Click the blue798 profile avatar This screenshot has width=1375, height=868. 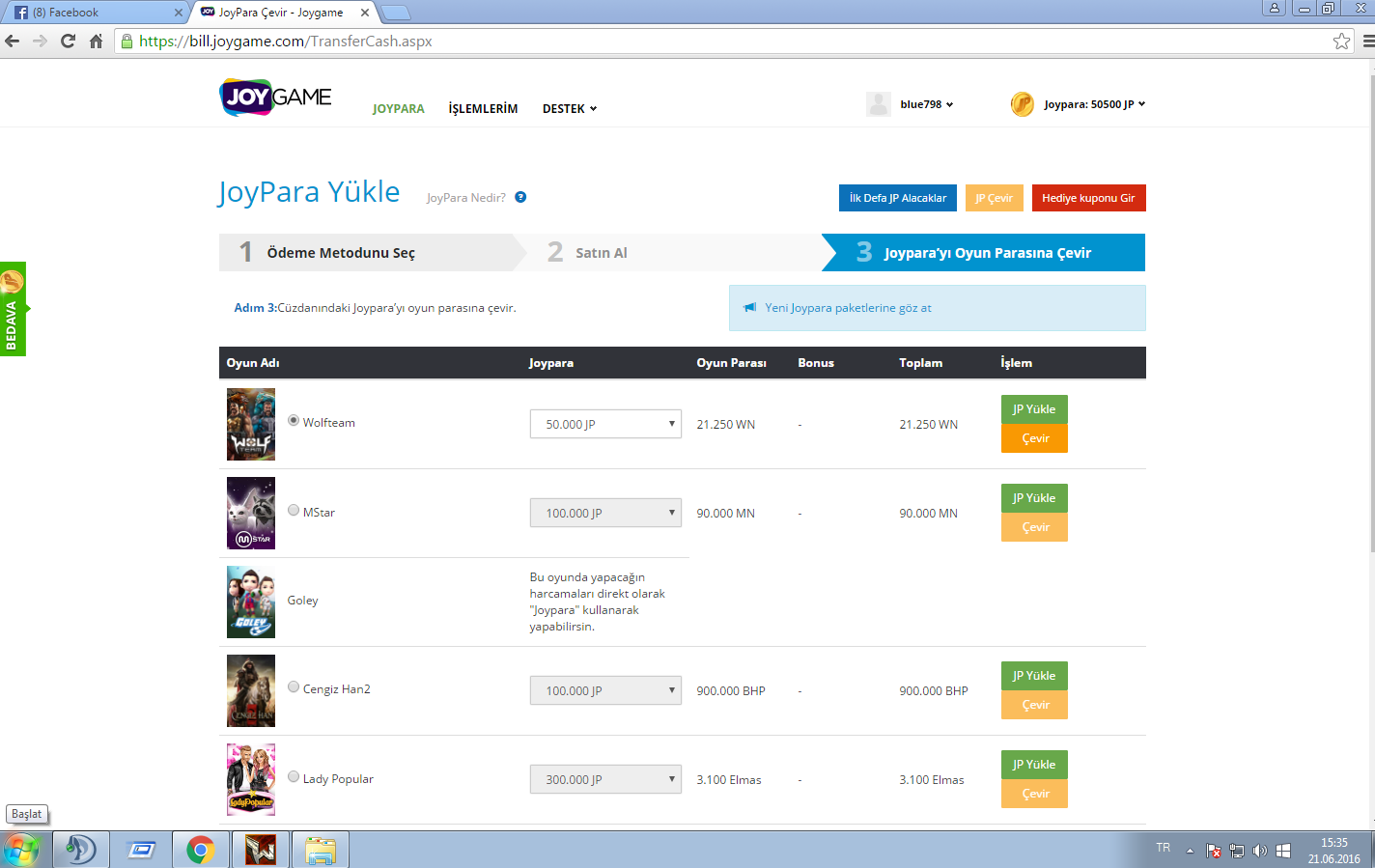coord(879,104)
